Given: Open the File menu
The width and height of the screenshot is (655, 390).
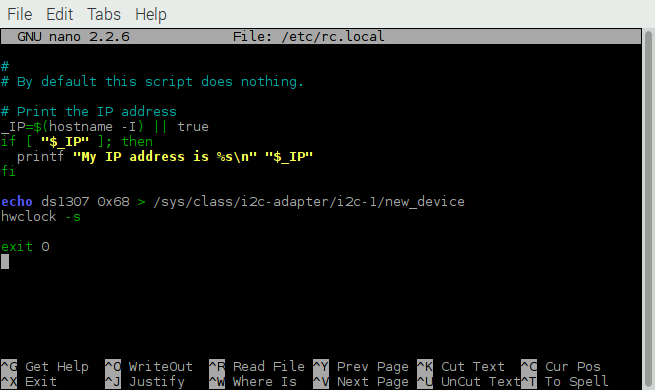Looking at the screenshot, I should coord(20,14).
